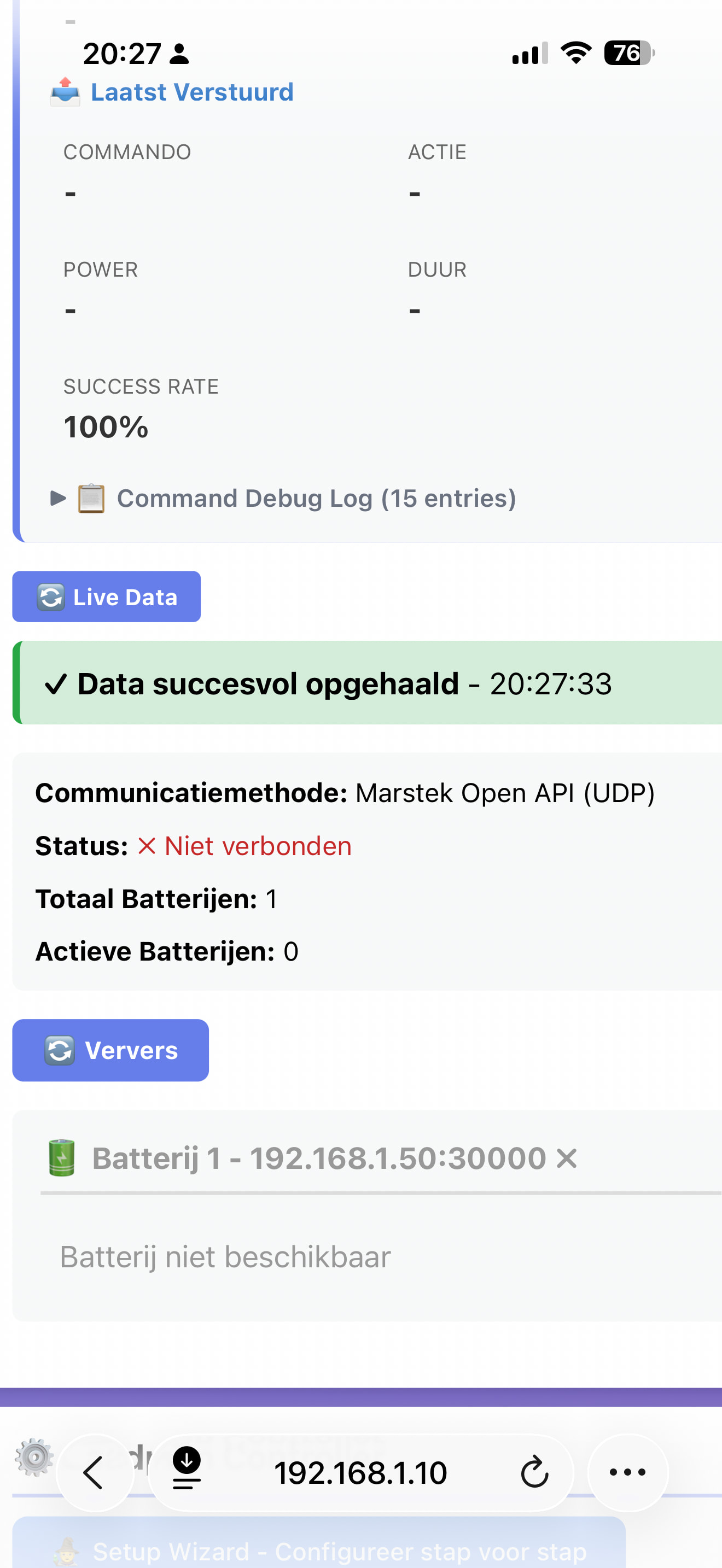Tap the browser back arrow
This screenshot has height=1568, width=722.
pyautogui.click(x=94, y=1472)
